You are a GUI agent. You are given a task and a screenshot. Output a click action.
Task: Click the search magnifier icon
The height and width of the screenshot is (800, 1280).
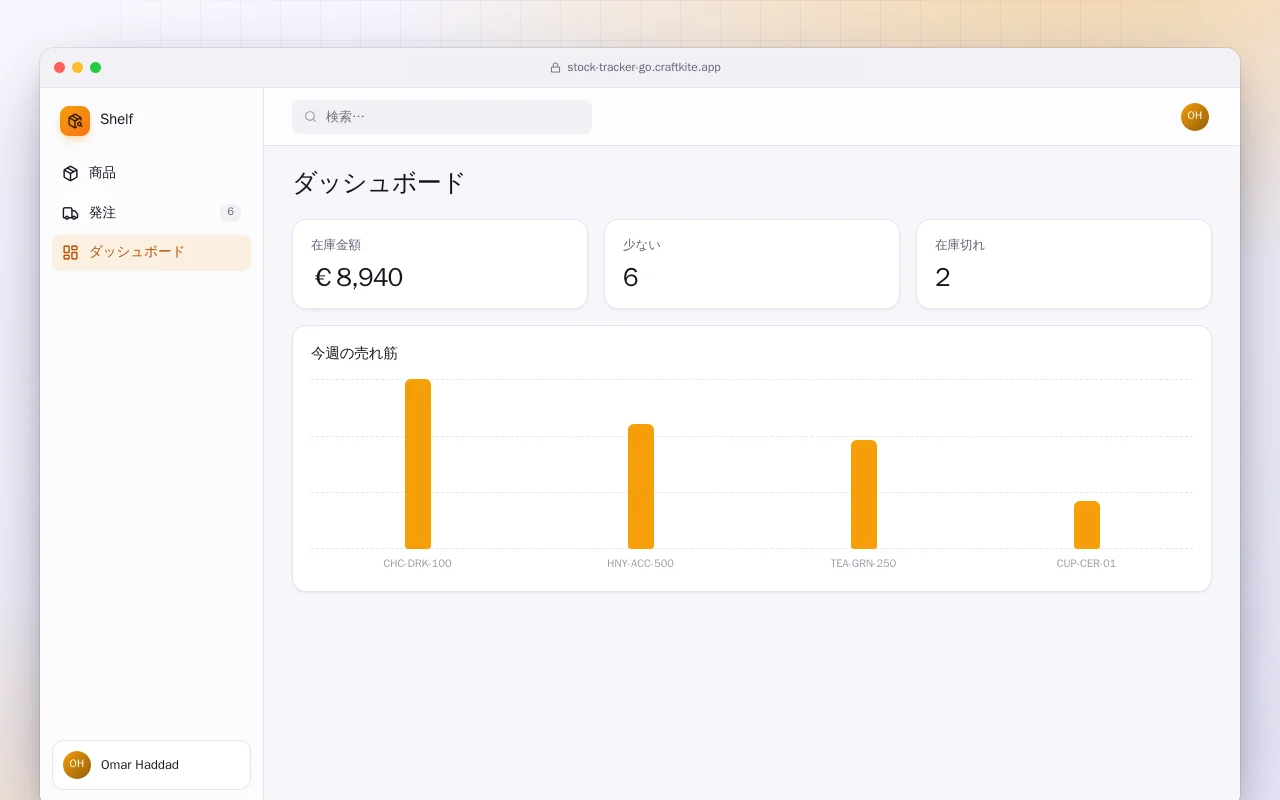click(310, 117)
